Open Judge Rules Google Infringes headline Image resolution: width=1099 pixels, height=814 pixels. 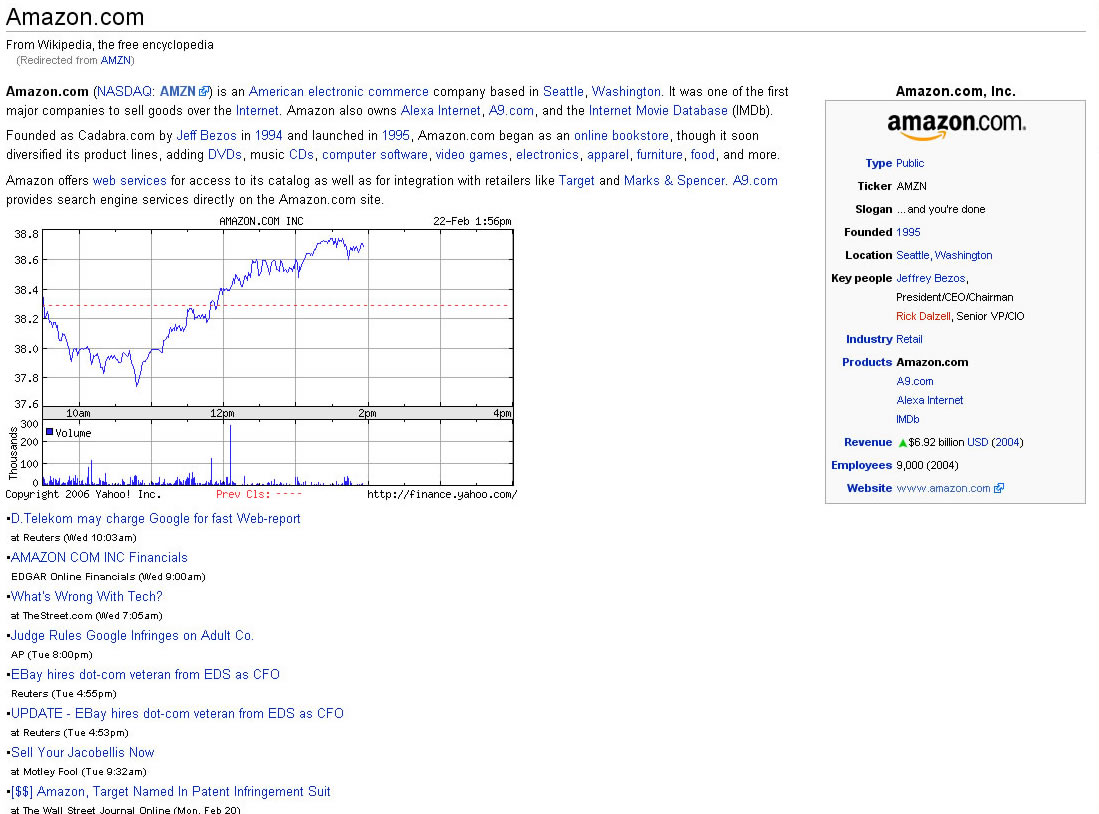point(132,636)
